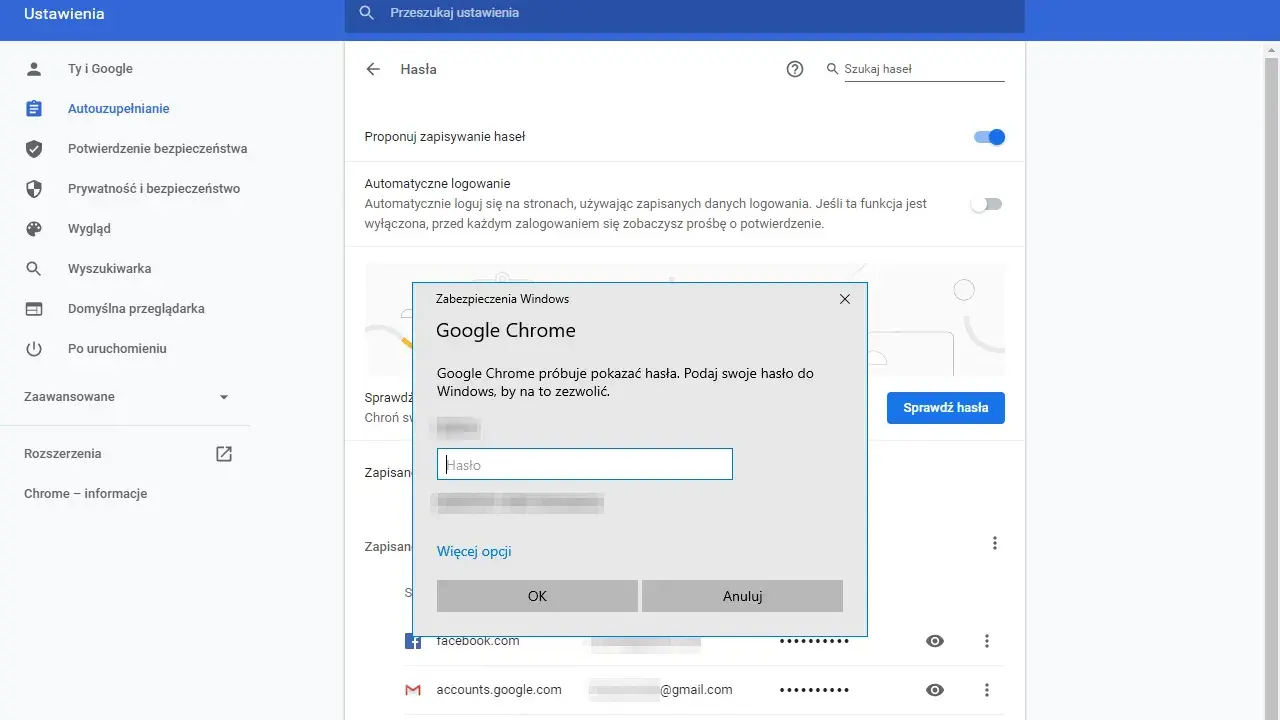The height and width of the screenshot is (720, 1280).
Task: Go back using the arrow beside Hasła
Action: pos(373,69)
